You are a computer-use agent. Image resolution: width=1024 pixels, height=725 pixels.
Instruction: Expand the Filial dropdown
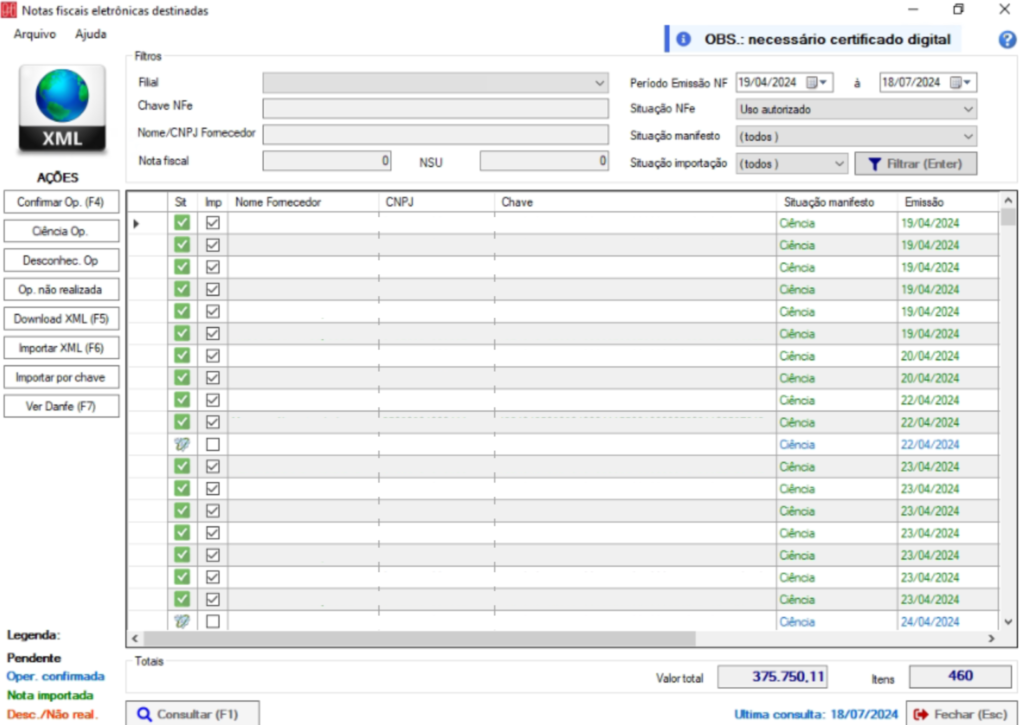599,83
